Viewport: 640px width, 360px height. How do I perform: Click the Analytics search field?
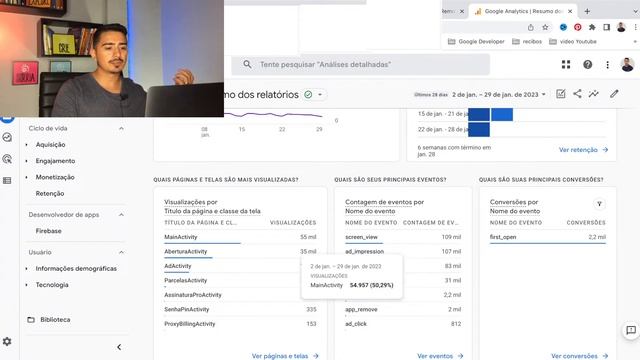pos(360,64)
